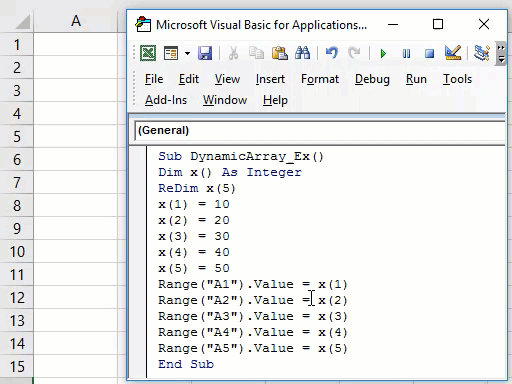Click the VBA window title bar icon
This screenshot has width=512, height=384.
click(143, 24)
